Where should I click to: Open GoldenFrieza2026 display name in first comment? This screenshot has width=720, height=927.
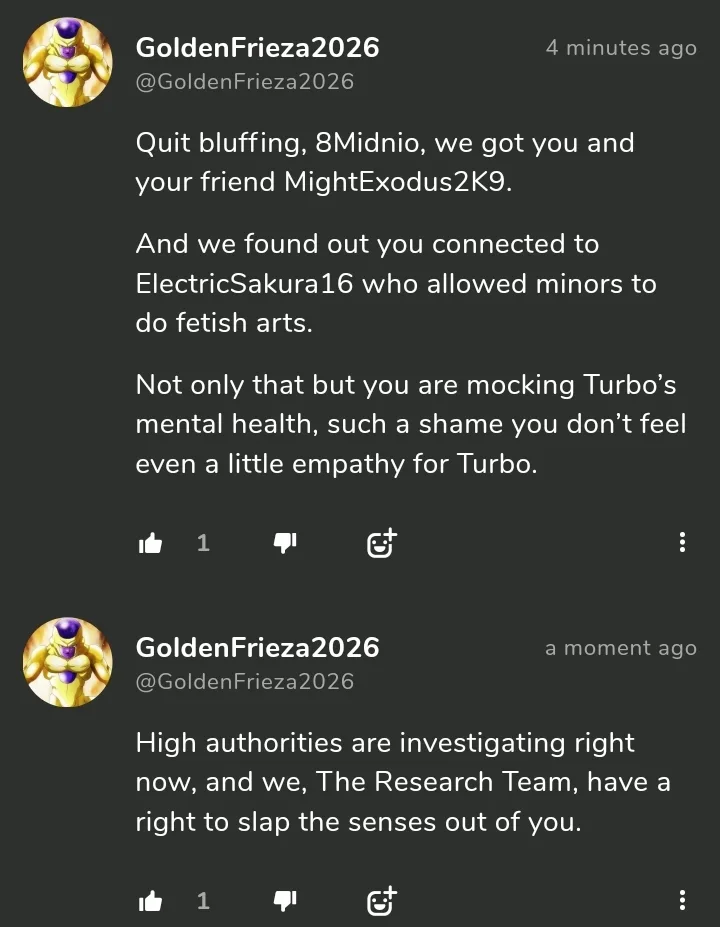[257, 47]
